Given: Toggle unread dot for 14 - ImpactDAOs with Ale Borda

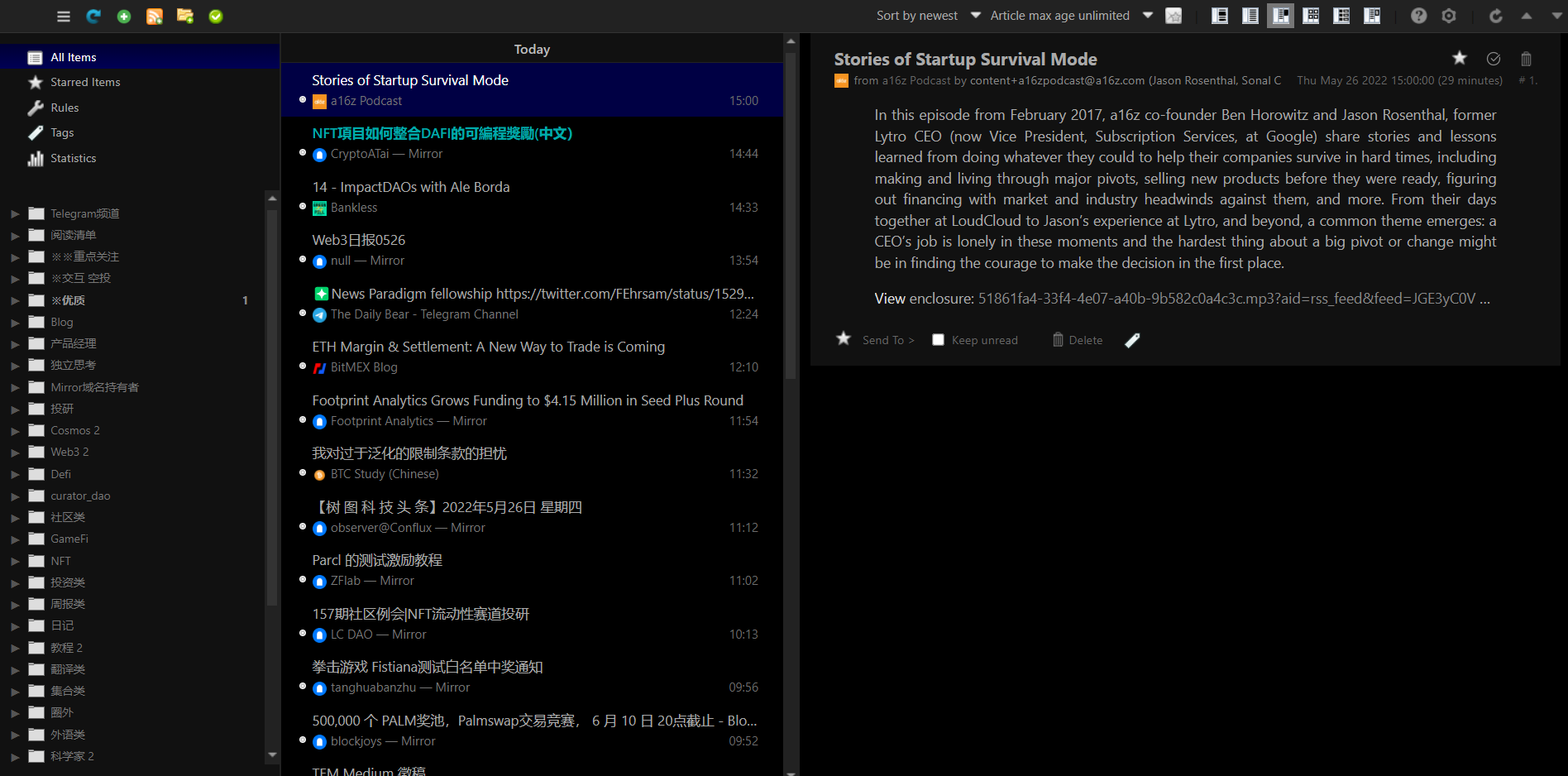Looking at the screenshot, I should pos(303,206).
